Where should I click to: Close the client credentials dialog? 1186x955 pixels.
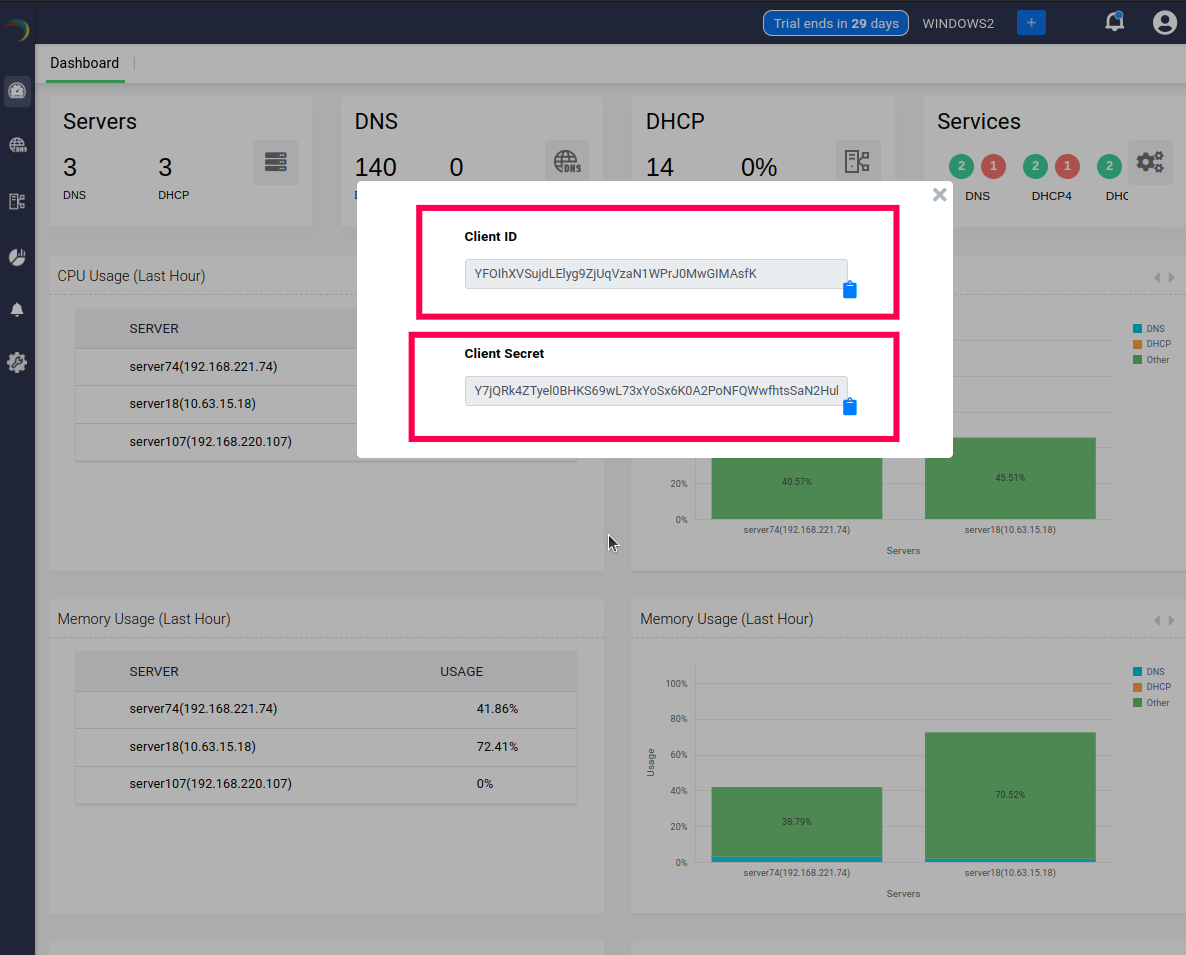[x=939, y=195]
